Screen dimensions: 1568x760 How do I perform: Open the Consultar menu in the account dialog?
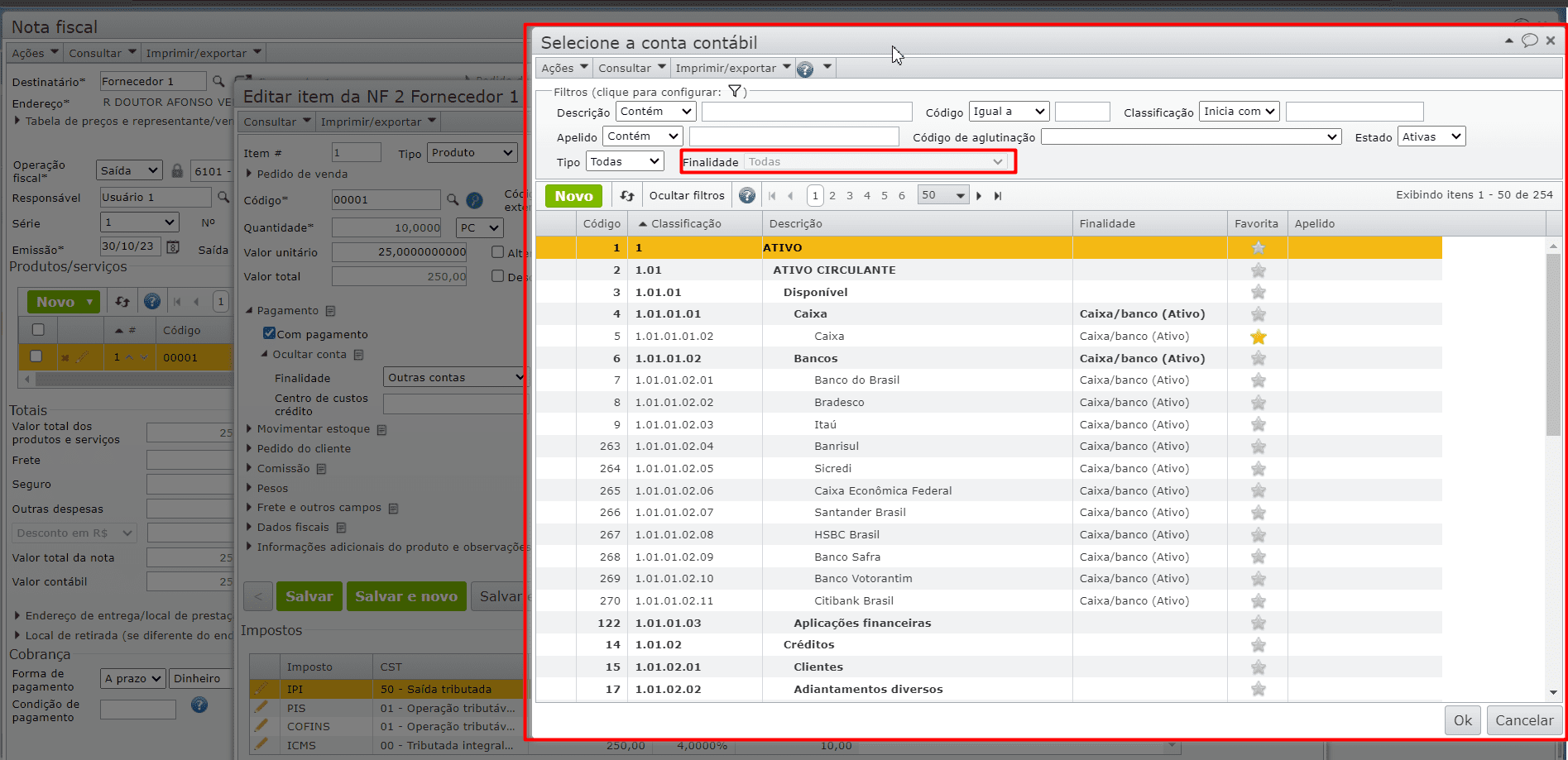(631, 68)
